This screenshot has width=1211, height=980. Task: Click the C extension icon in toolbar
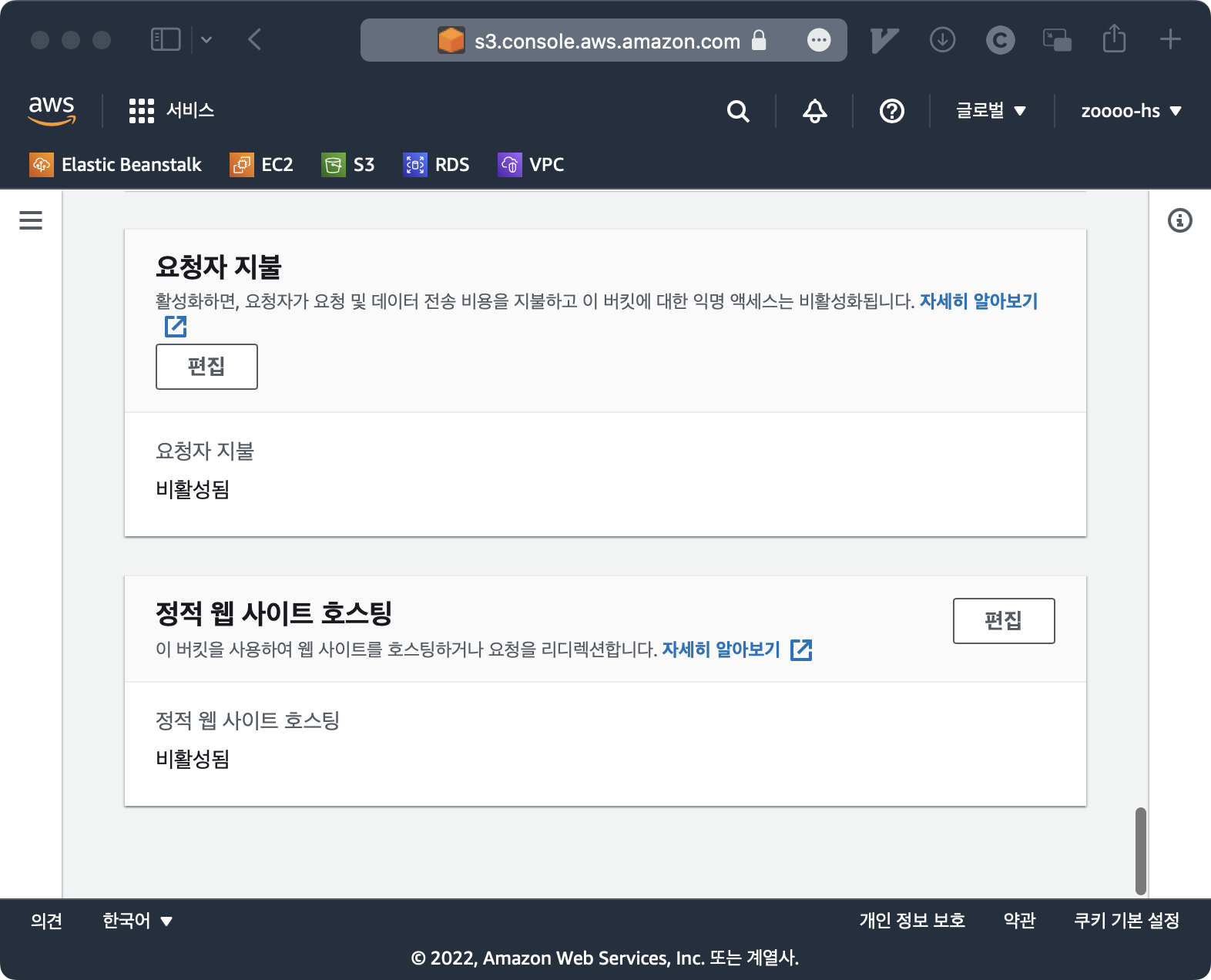[1000, 39]
